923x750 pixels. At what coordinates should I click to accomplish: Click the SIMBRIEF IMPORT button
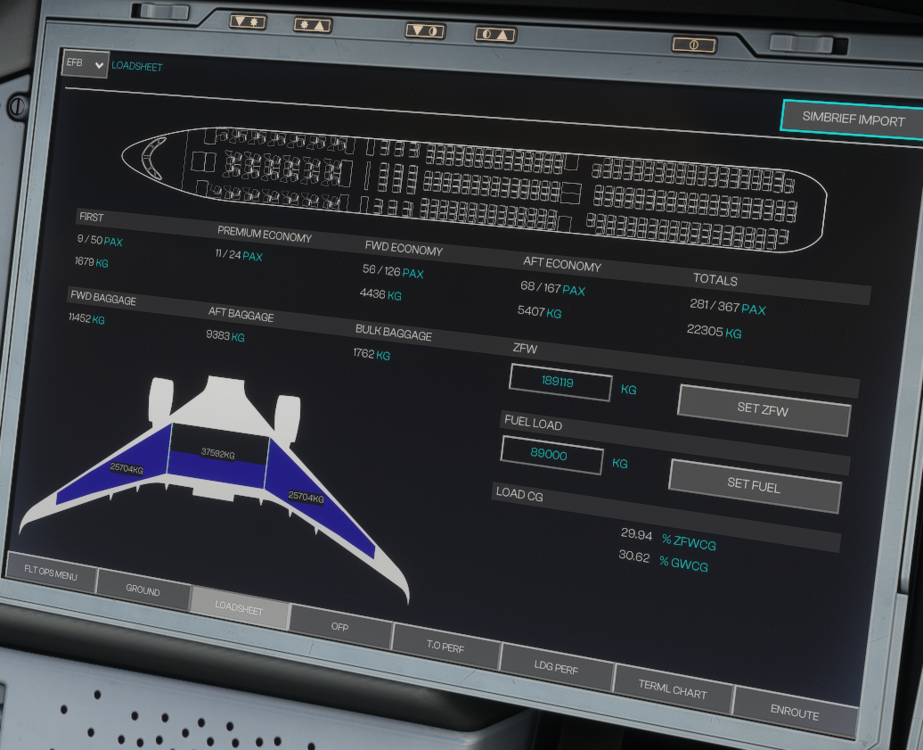coord(852,118)
